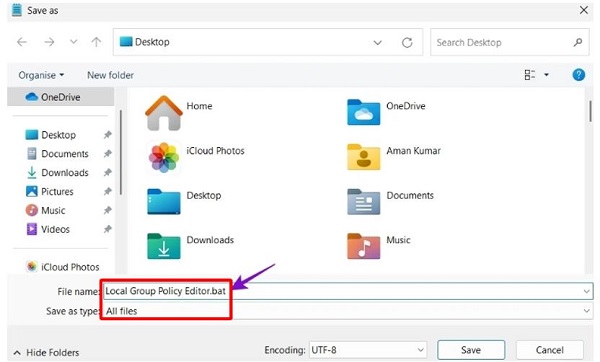Screen dimensions: 600x362
Task: Select the Desktop folder in file pane
Action: click(184, 202)
